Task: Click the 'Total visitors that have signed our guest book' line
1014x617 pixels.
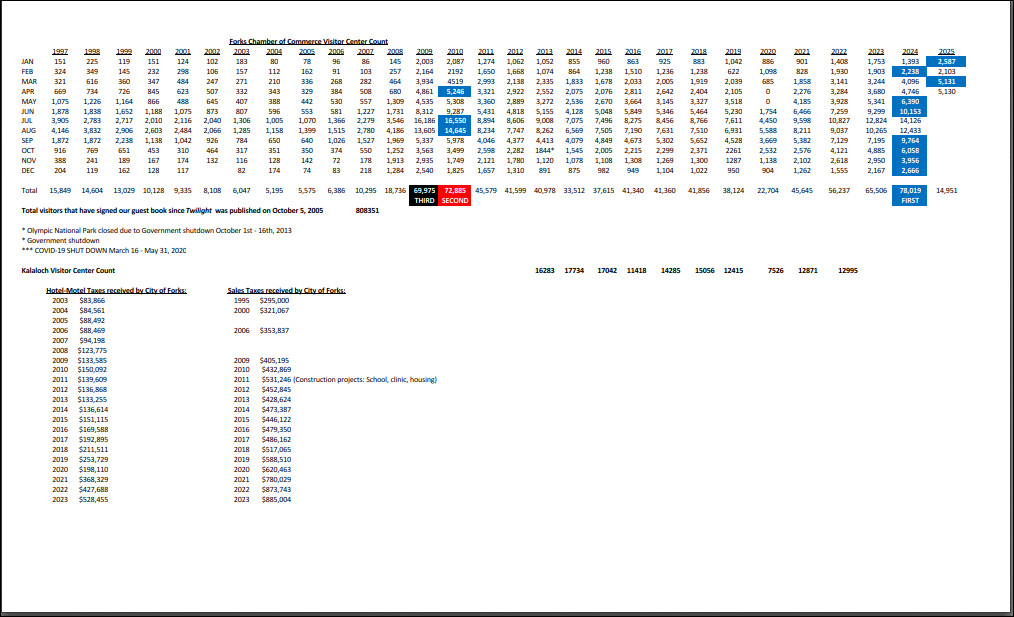Action: tap(173, 211)
